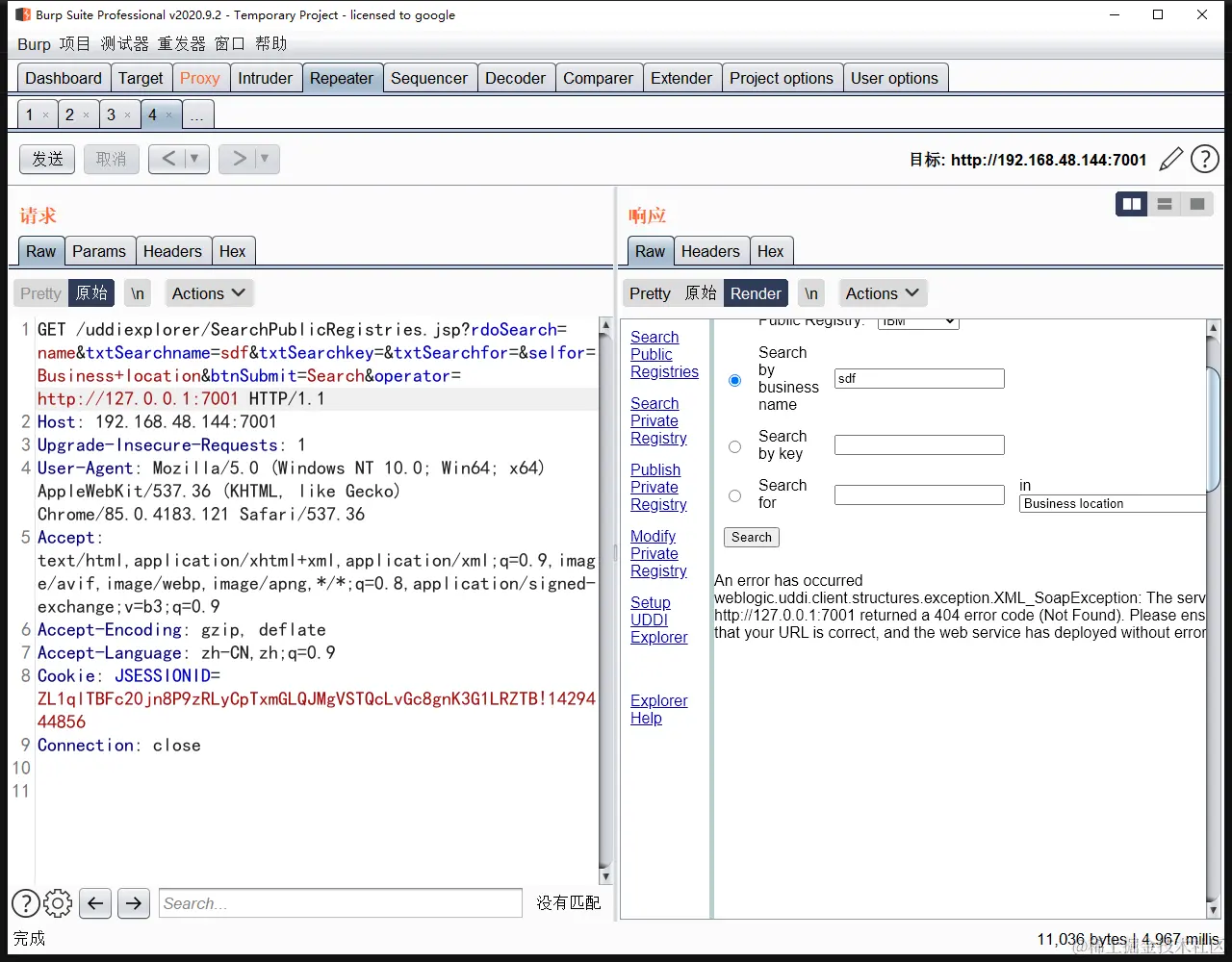Open Setup UDDI Explorer link
This screenshot has height=962, width=1232.
[659, 620]
